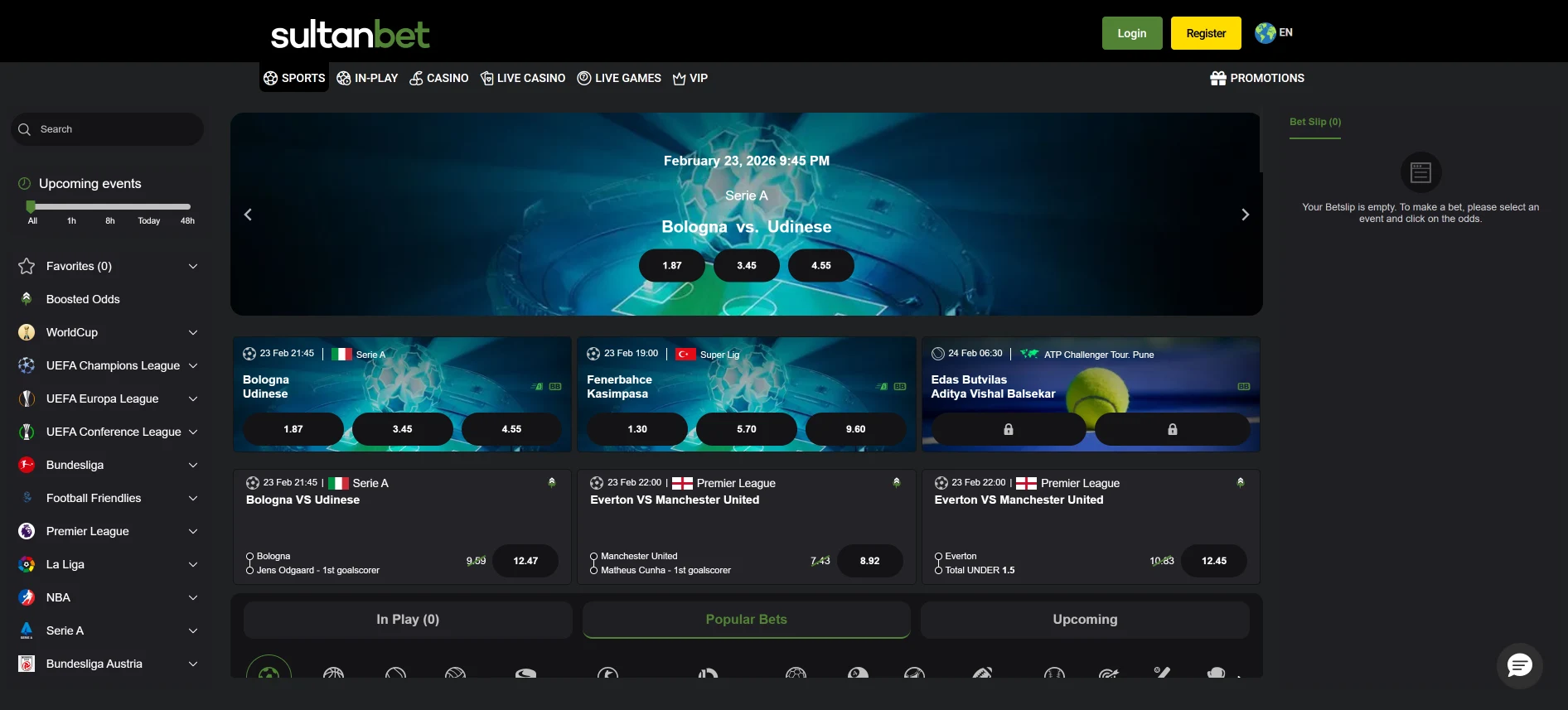Click the Login button
1568x710 pixels.
point(1132,33)
